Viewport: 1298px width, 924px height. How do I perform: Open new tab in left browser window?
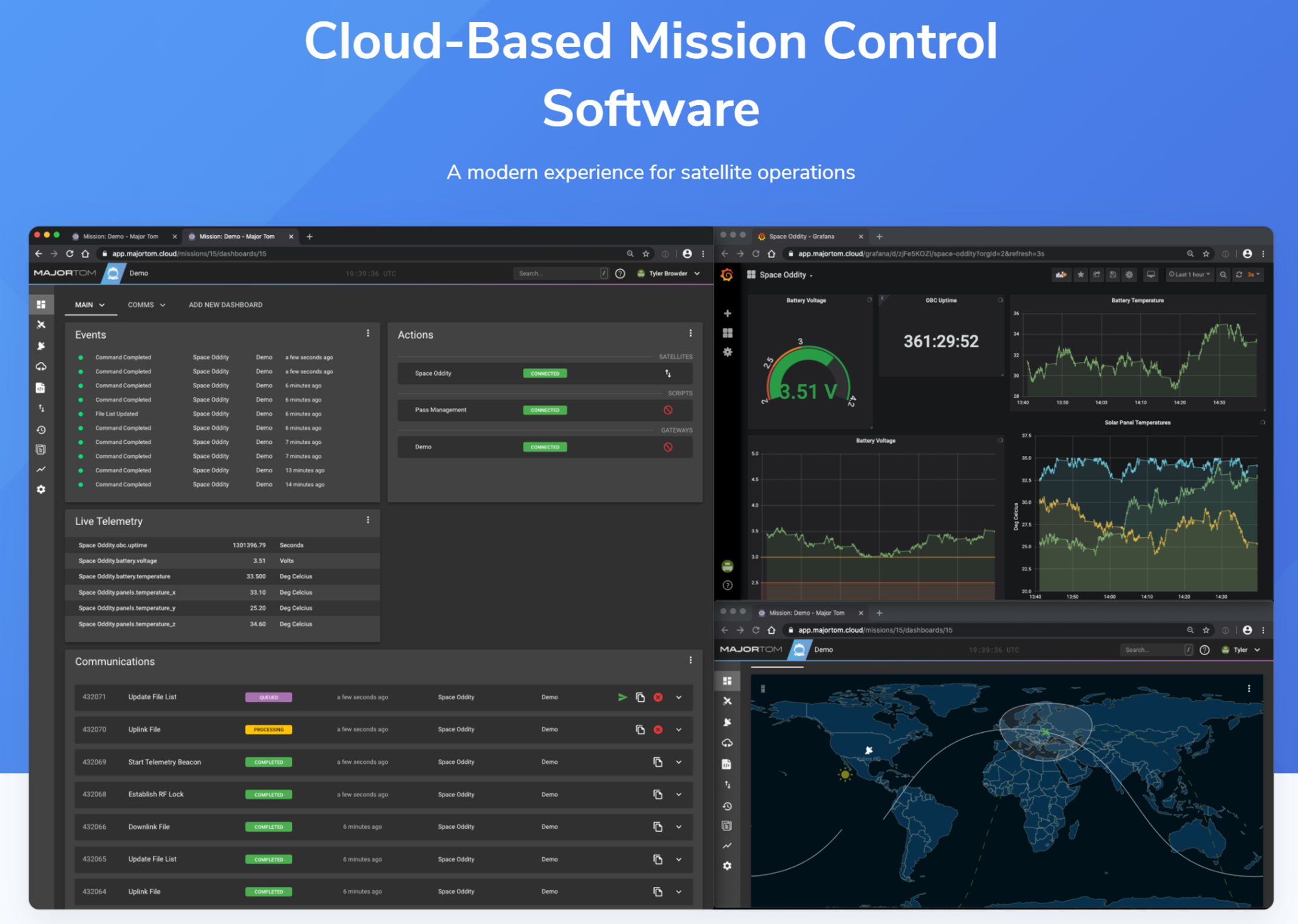[310, 237]
